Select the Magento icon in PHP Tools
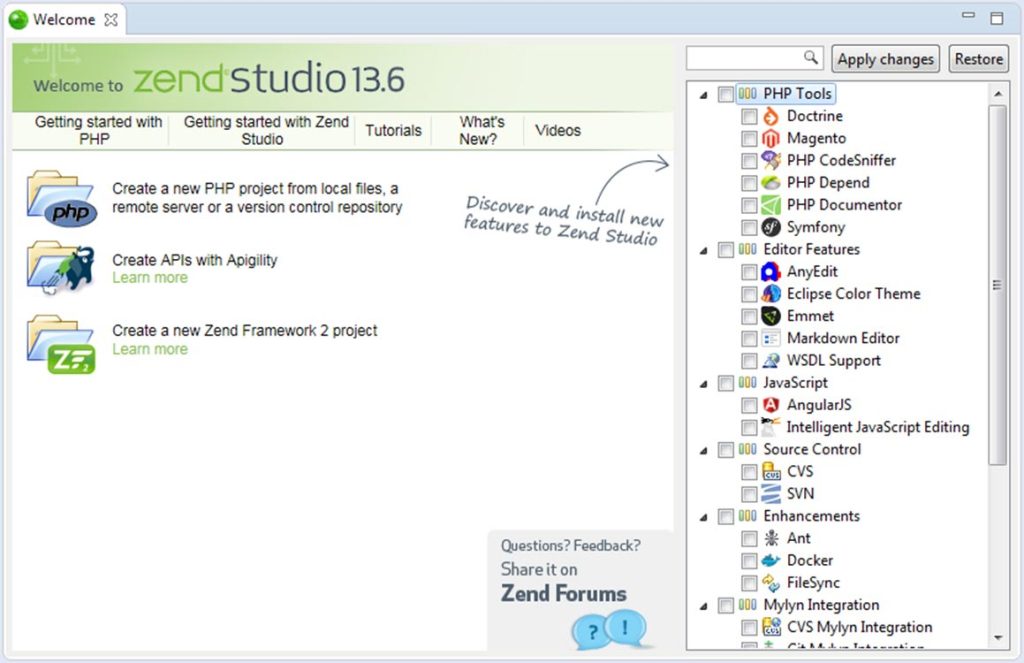The image size is (1024, 663). tap(771, 138)
